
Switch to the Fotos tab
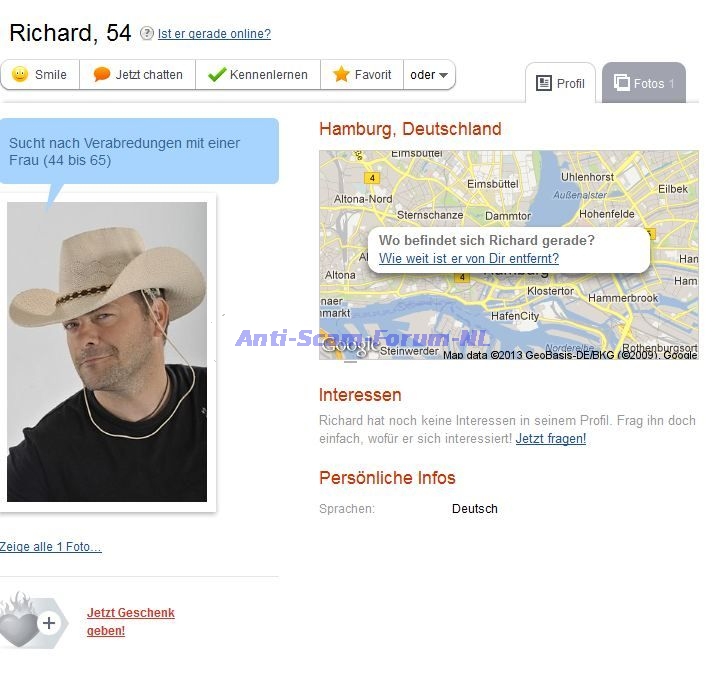click(x=644, y=83)
